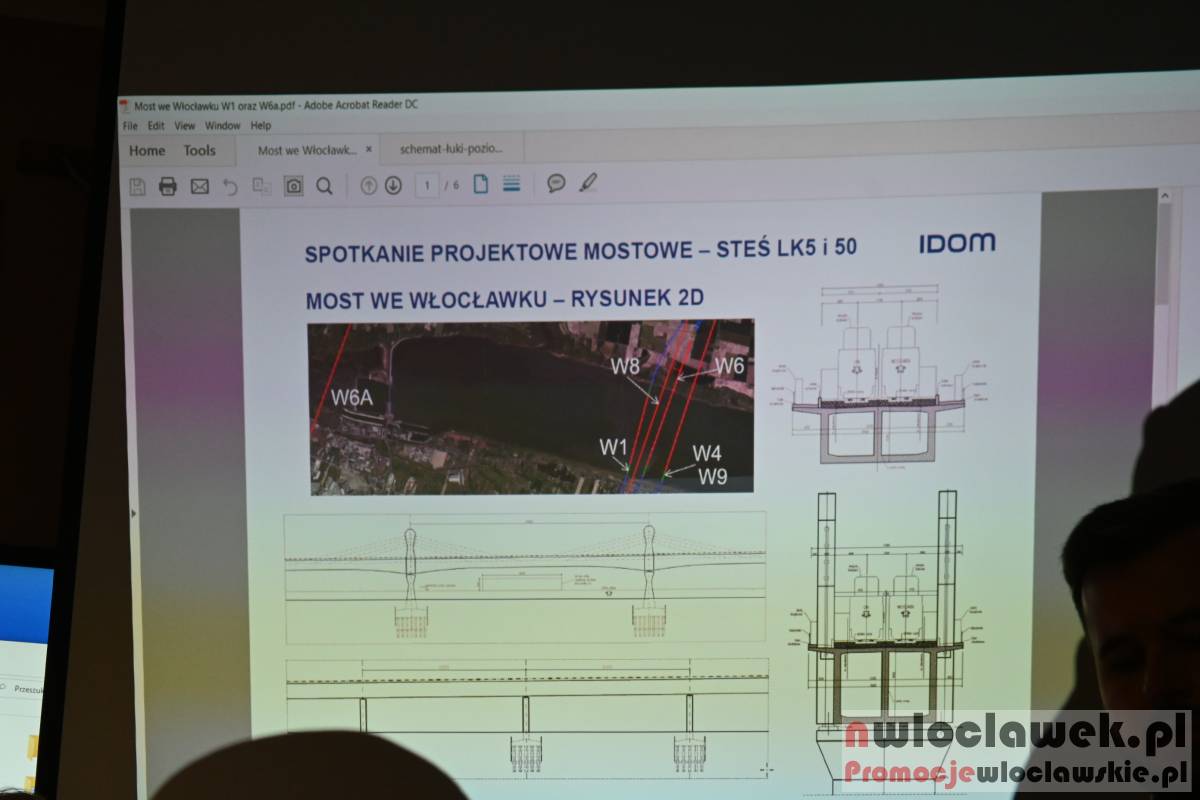Open the Window menu
Viewport: 1200px width, 800px height.
point(223,126)
